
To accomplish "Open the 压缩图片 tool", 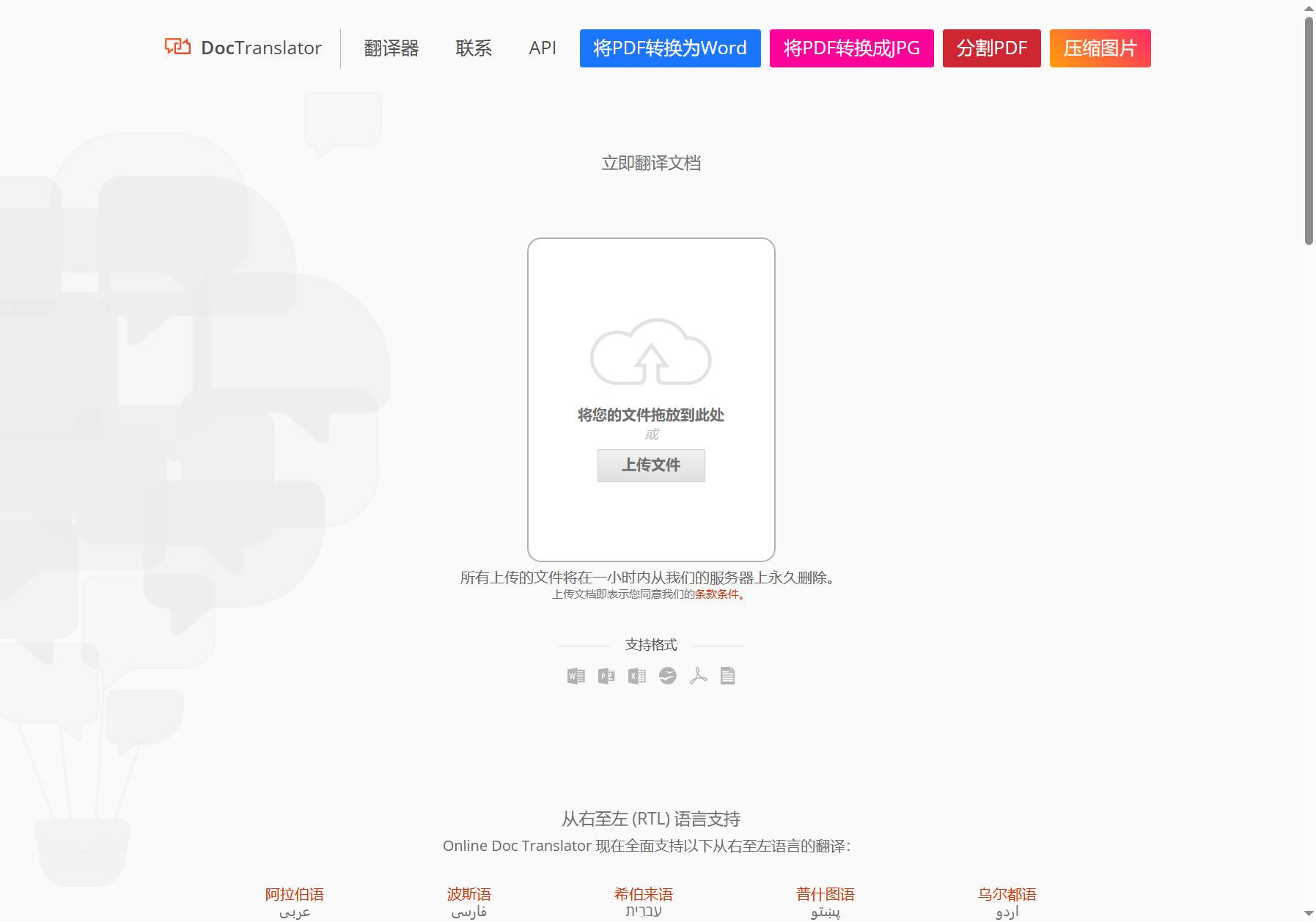I will coord(1100,48).
